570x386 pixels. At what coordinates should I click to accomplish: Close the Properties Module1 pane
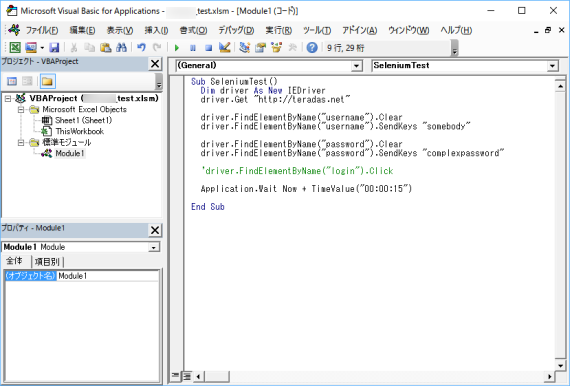[x=155, y=230]
